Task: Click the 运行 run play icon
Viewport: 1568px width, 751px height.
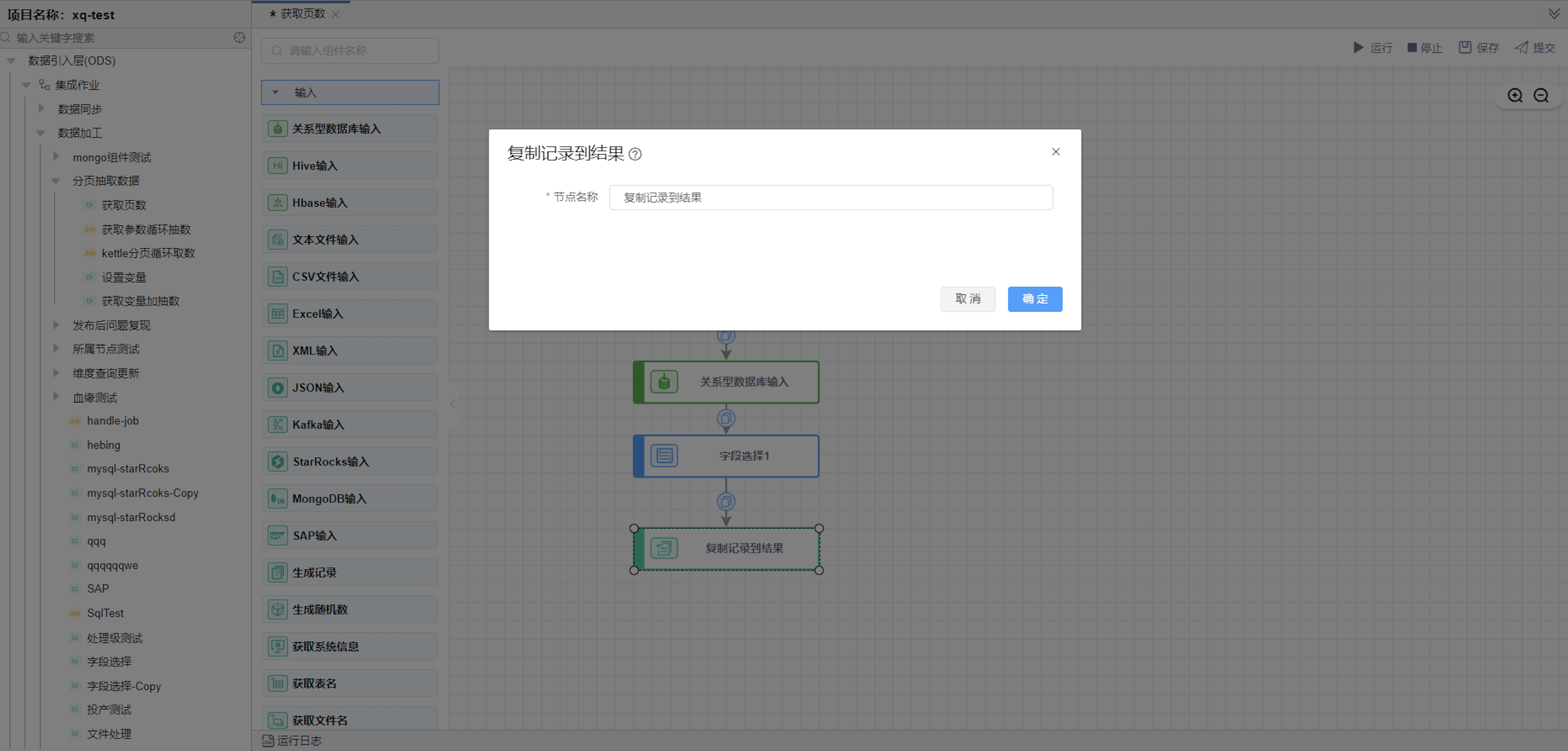Action: pyautogui.click(x=1358, y=48)
